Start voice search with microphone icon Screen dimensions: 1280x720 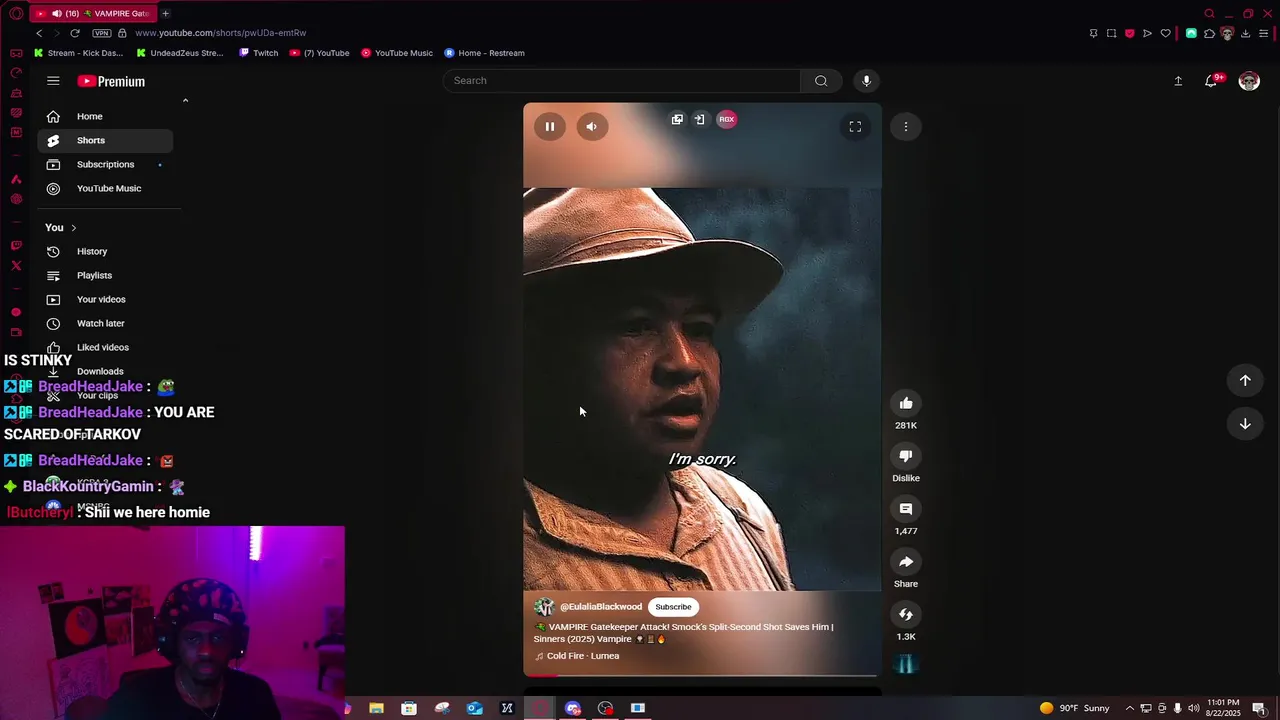(x=866, y=81)
